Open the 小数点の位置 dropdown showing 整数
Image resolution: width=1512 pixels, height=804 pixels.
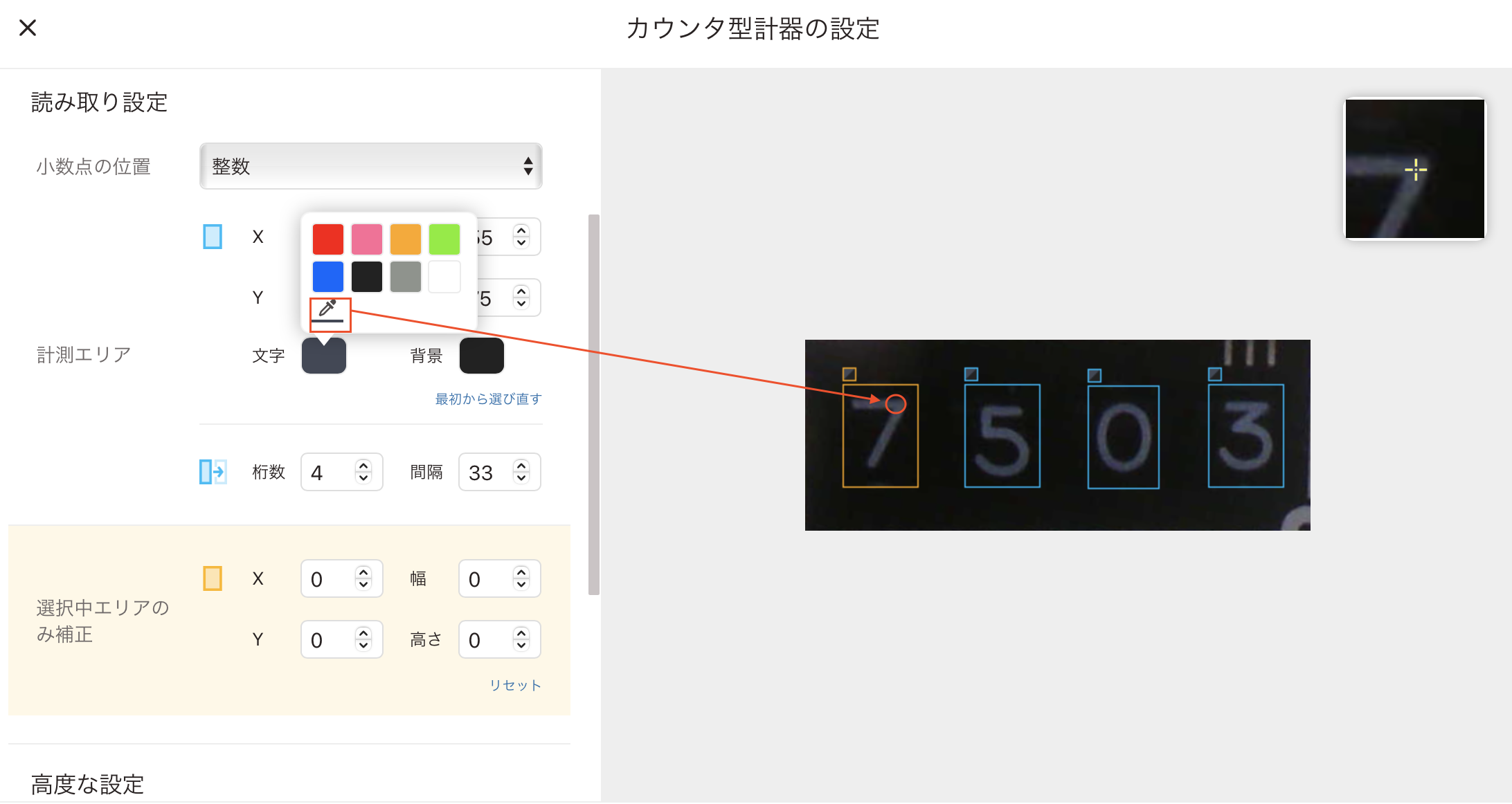pos(371,166)
